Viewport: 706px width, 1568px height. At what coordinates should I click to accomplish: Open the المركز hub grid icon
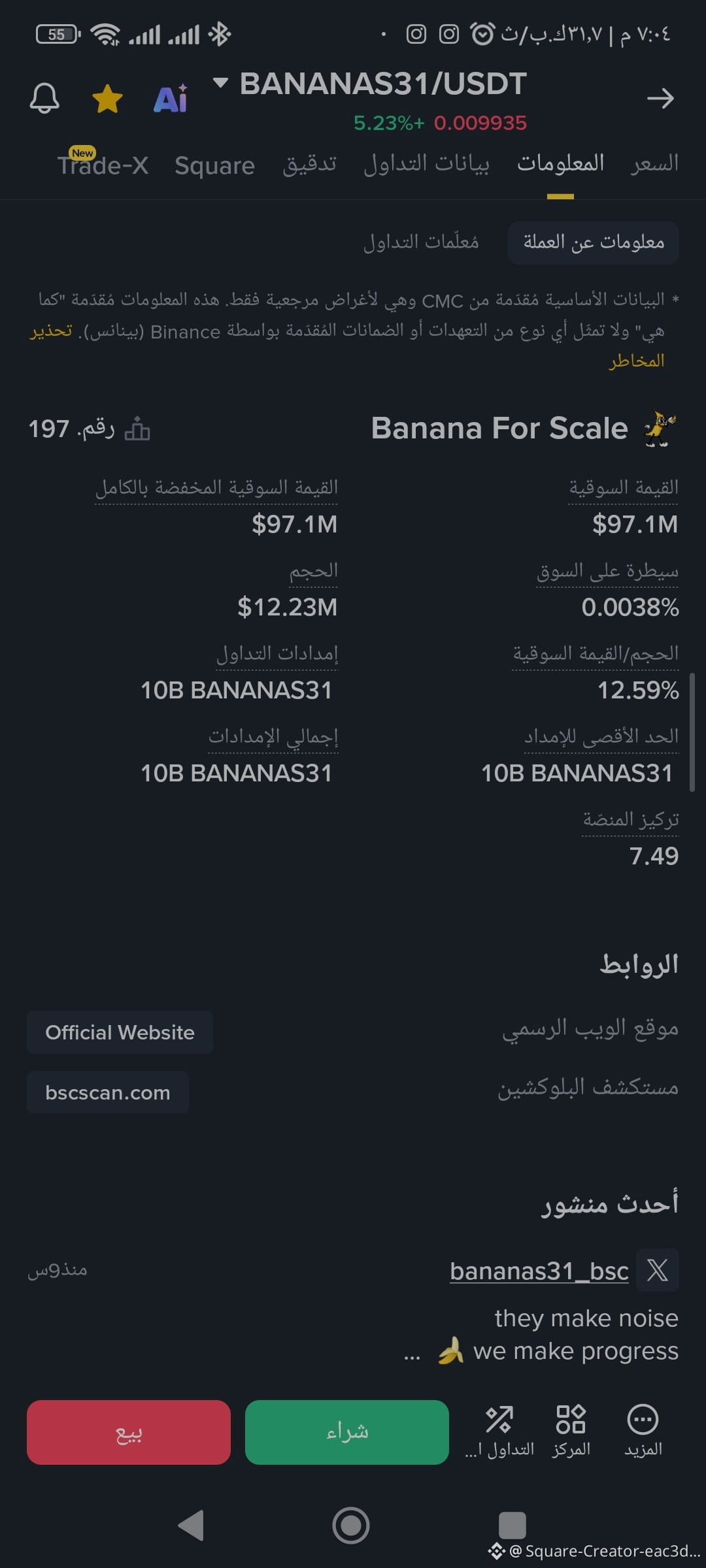coord(571,1430)
